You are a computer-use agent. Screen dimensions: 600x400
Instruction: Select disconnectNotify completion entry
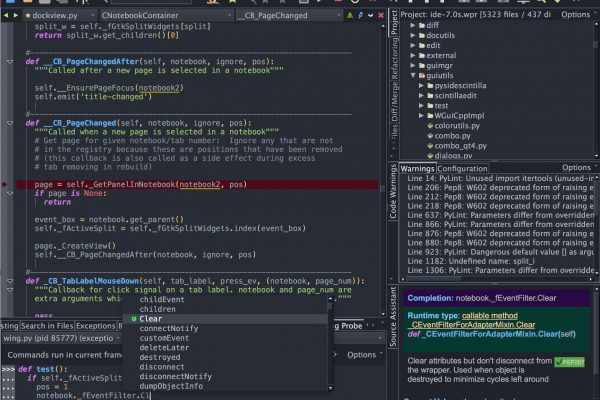click(175, 377)
